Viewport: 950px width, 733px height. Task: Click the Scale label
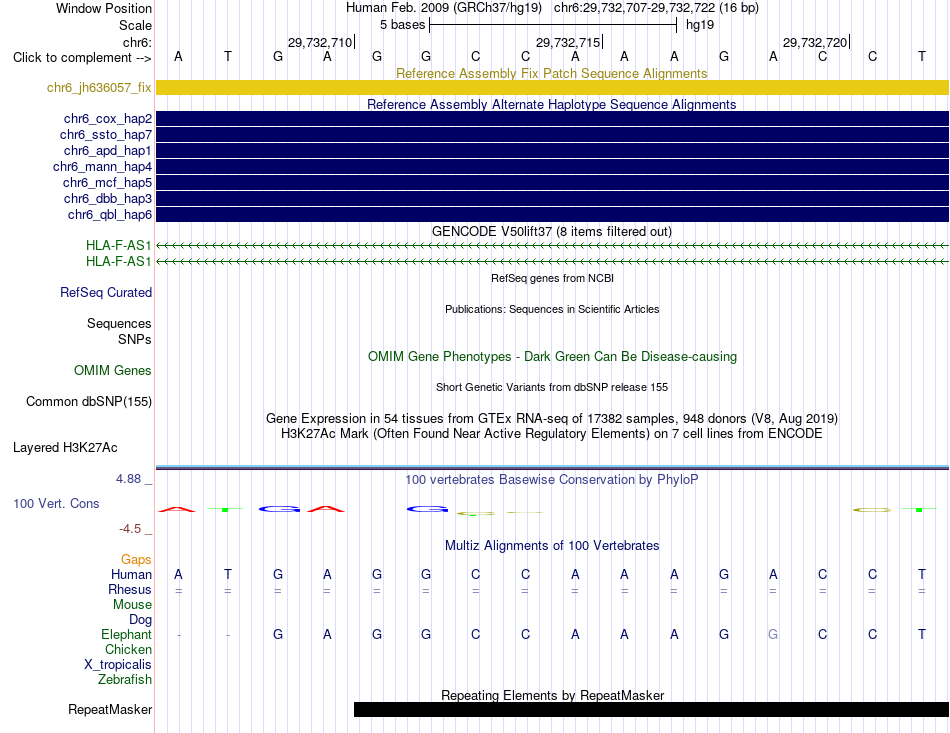(x=136, y=25)
